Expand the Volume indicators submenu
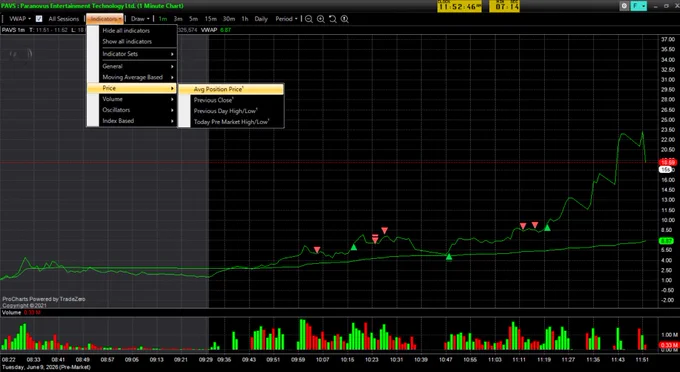The height and width of the screenshot is (372, 680). [132, 99]
